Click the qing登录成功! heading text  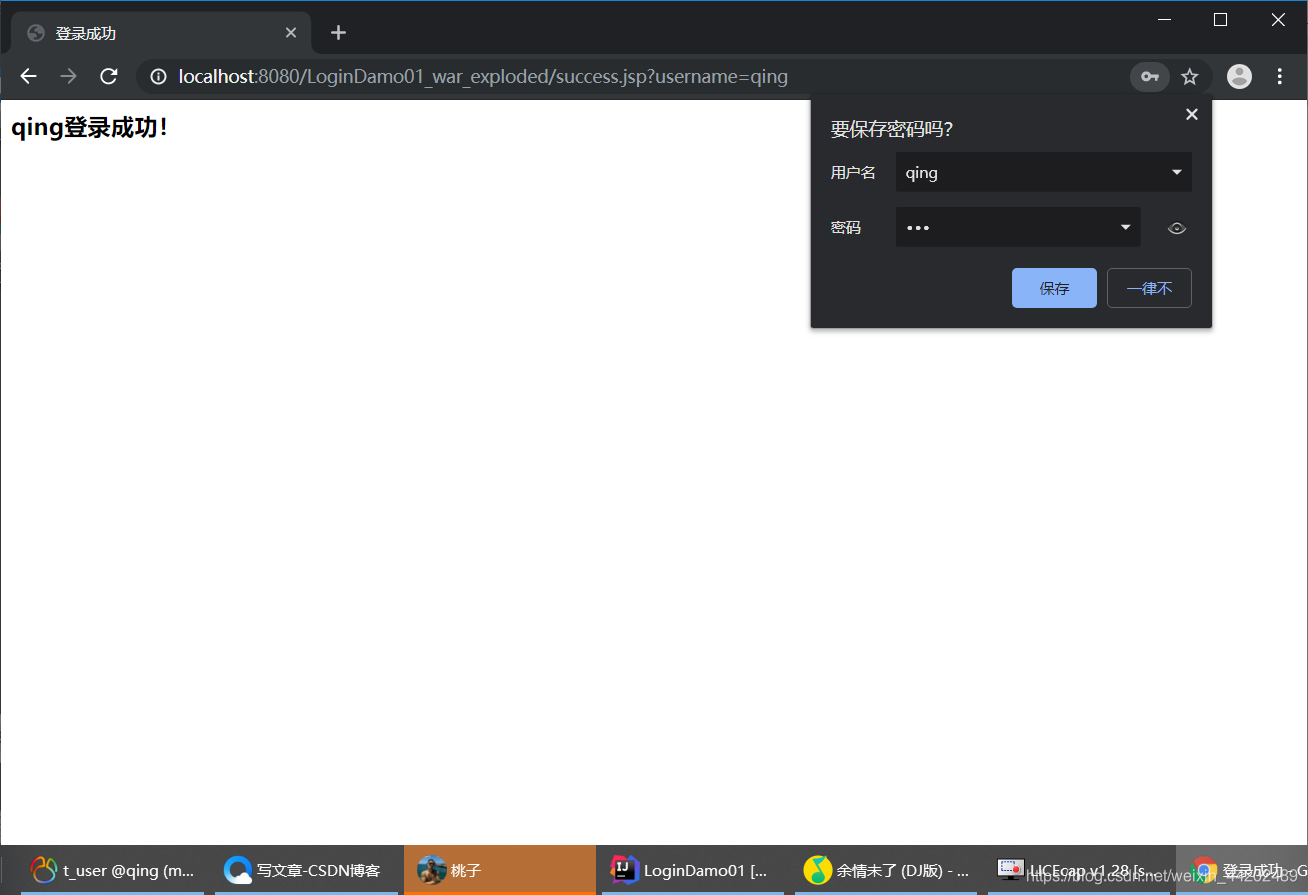[x=90, y=128]
